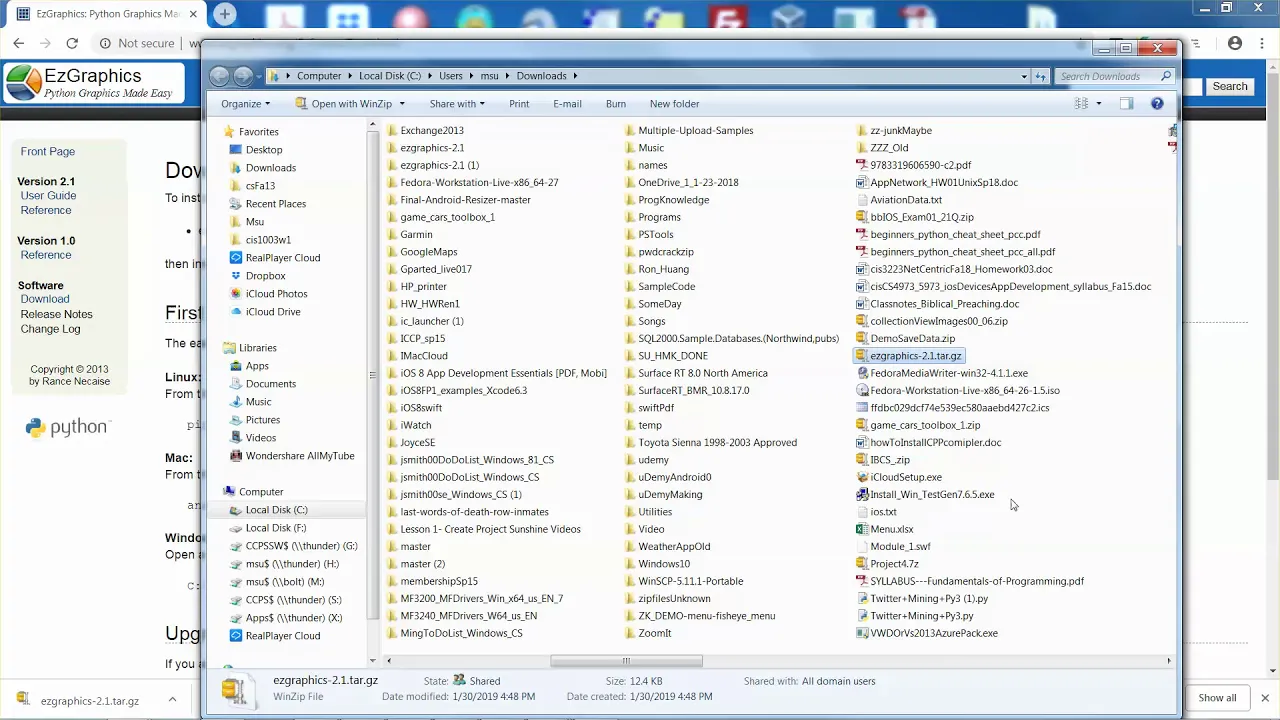Select FedoraMediaWriter-win32-4.1.1.exe file
The image size is (1280, 720).
948,373
